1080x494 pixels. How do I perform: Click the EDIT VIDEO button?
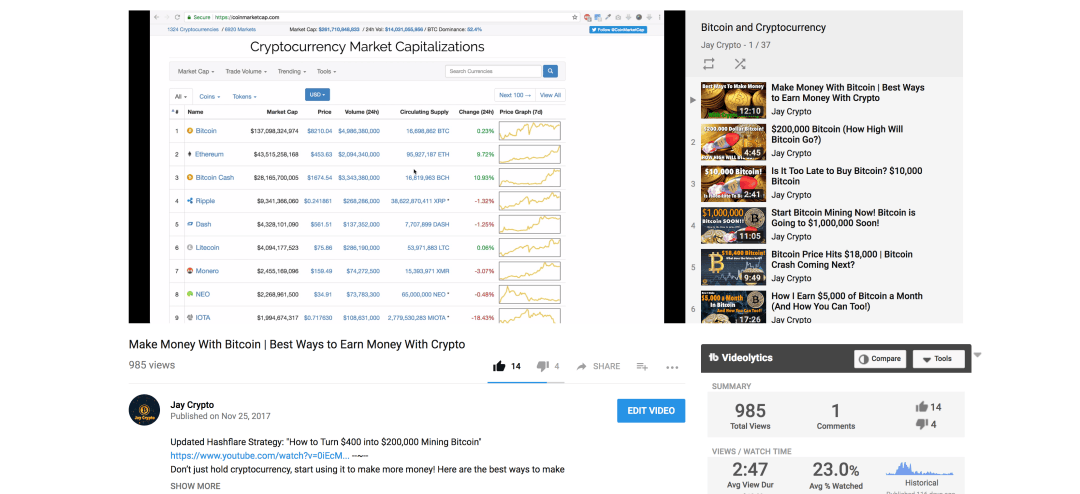(x=651, y=411)
